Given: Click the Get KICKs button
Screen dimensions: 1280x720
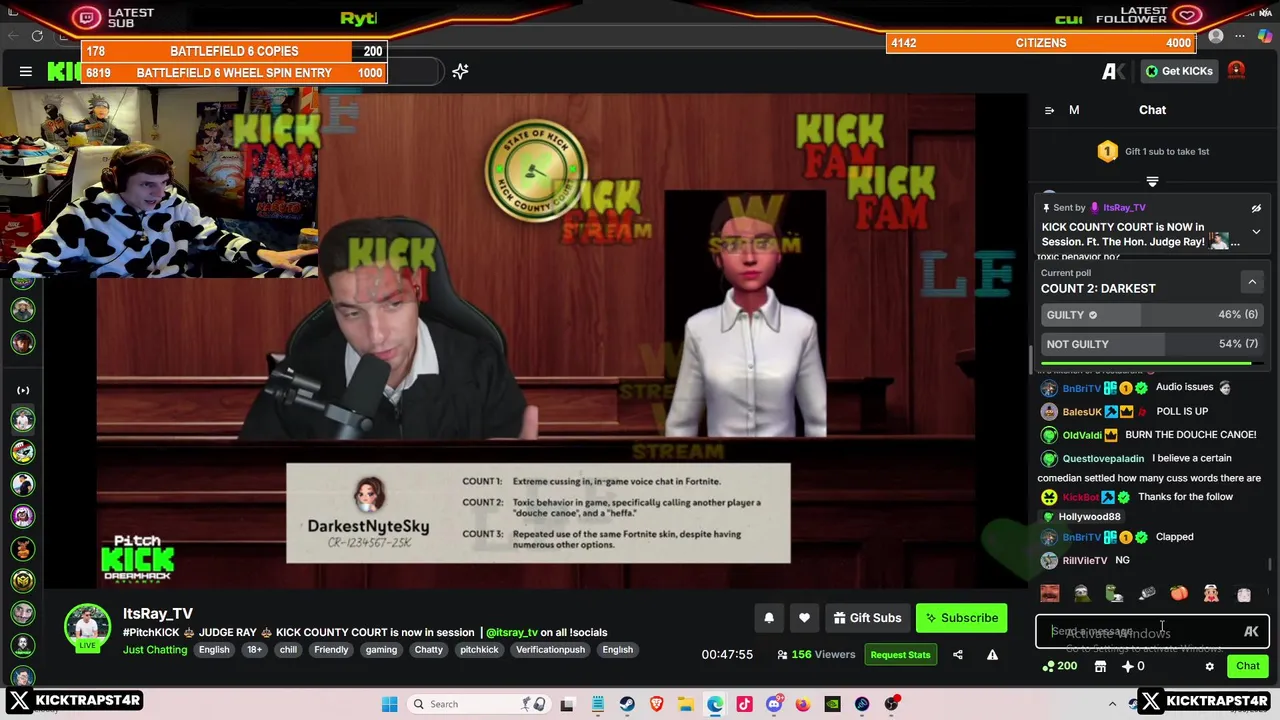Looking at the screenshot, I should pyautogui.click(x=1179, y=71).
